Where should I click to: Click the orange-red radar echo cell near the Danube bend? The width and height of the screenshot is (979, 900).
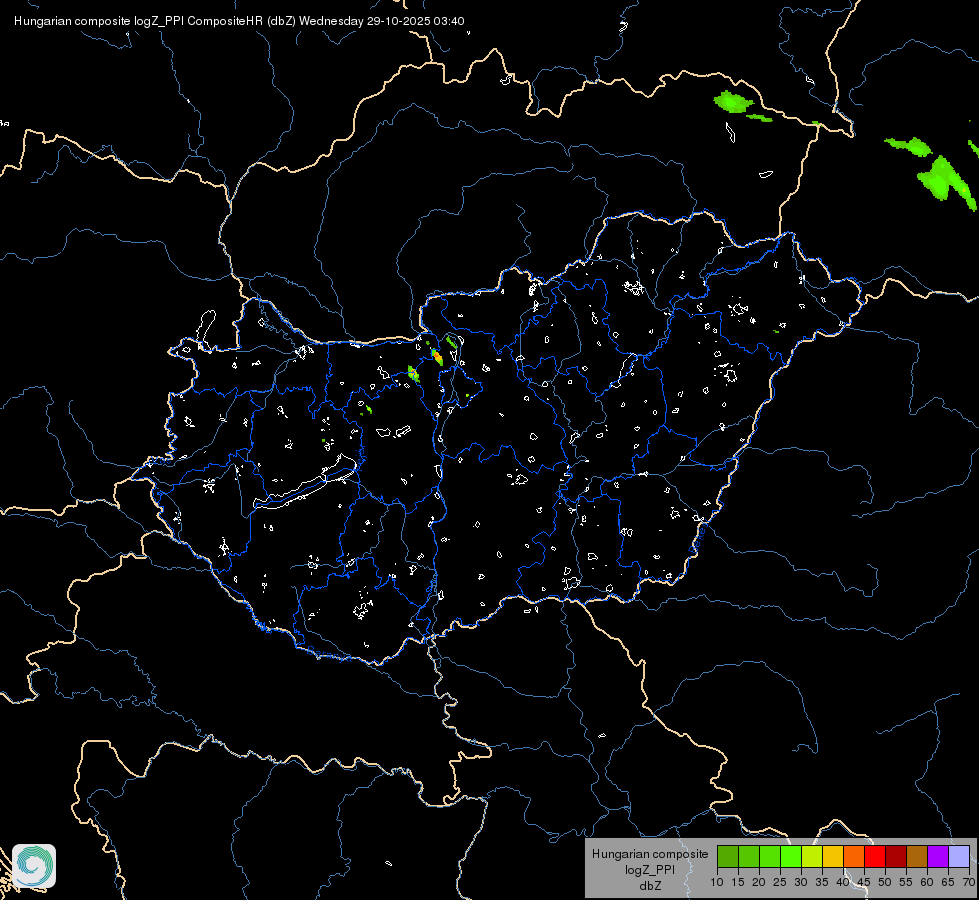(x=437, y=357)
